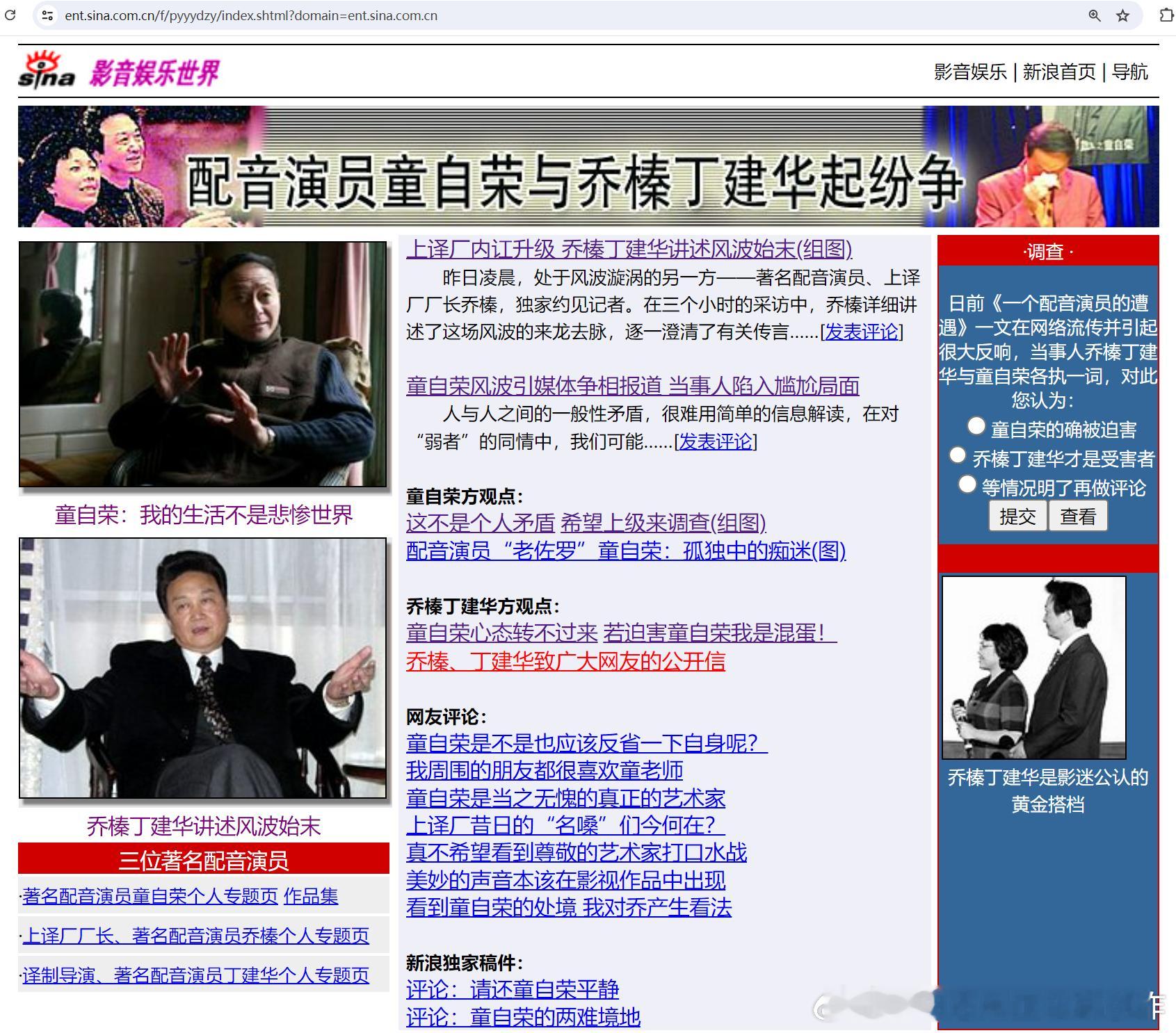Open 评论：童自荣的两难境地

pyautogui.click(x=523, y=1017)
